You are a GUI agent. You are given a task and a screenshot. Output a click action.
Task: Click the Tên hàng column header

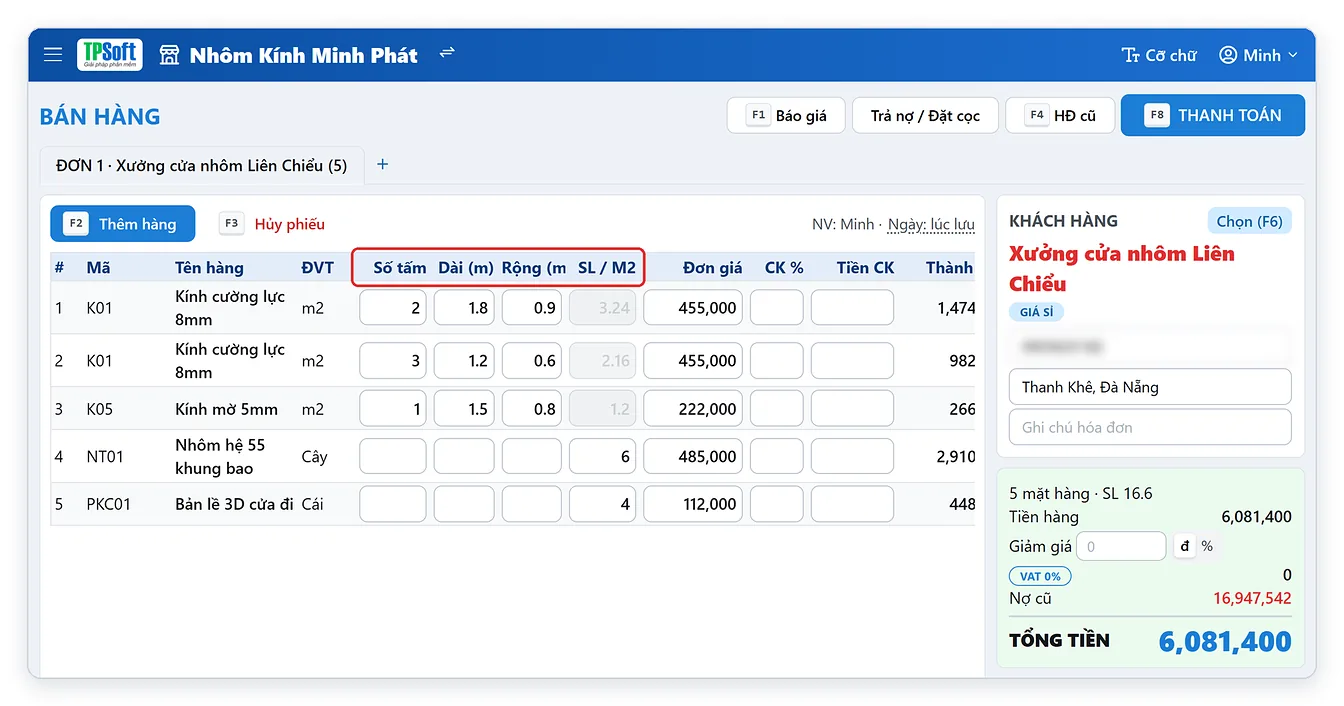click(209, 268)
